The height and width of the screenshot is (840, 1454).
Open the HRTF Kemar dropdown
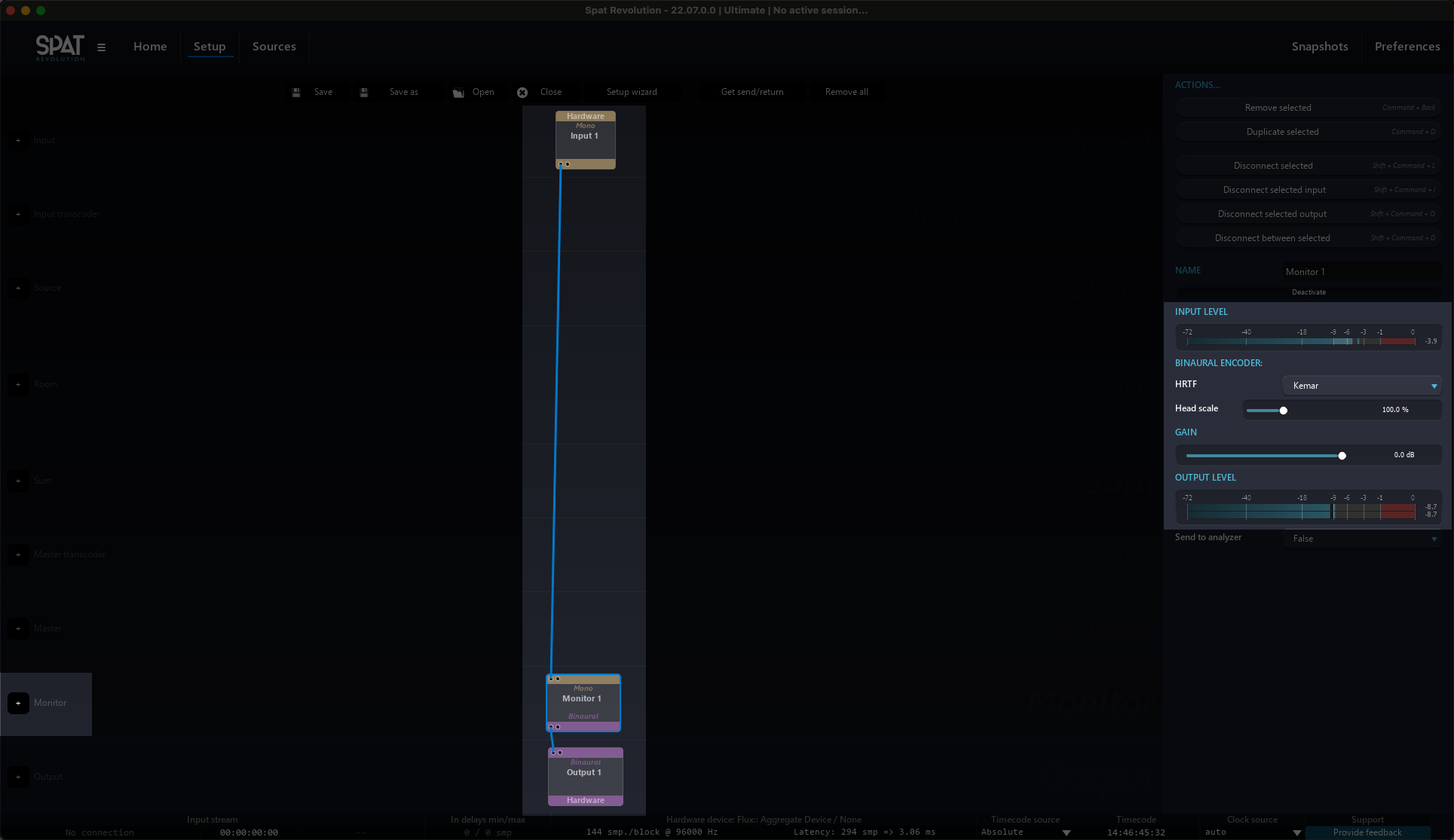[x=1361, y=386]
